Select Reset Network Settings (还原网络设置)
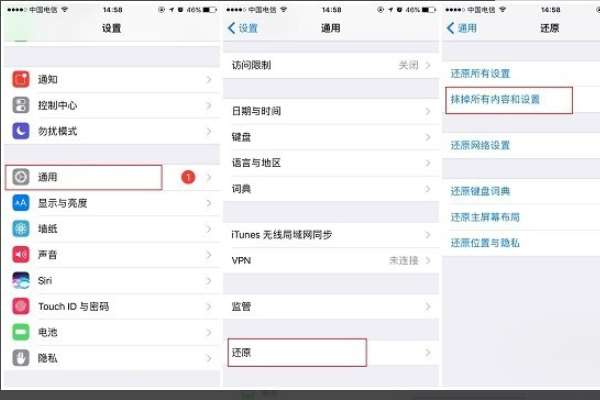 click(x=480, y=145)
